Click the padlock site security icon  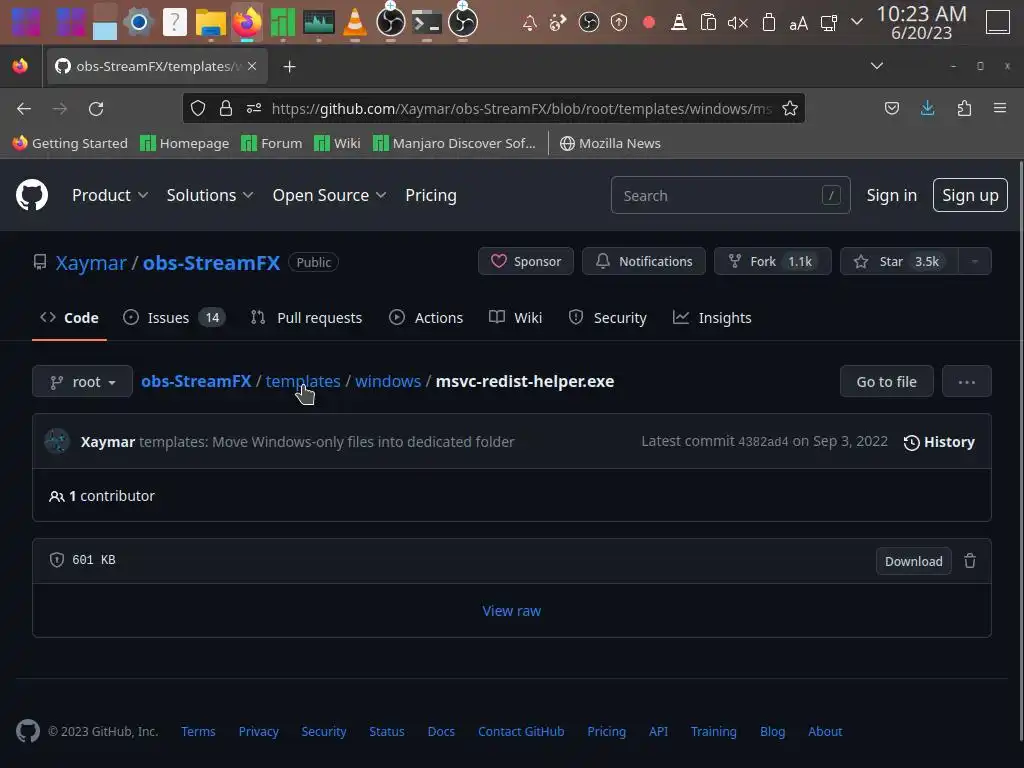point(226,108)
